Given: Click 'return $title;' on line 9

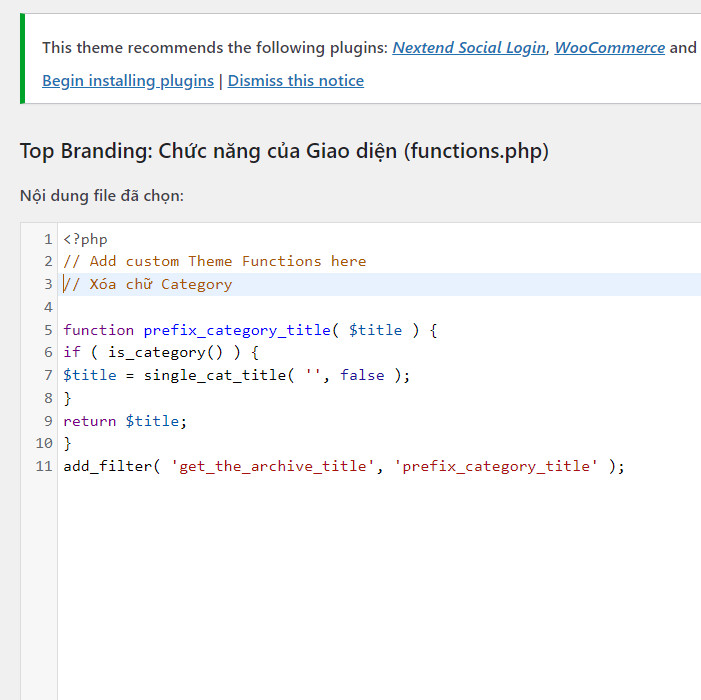Looking at the screenshot, I should (x=125, y=421).
